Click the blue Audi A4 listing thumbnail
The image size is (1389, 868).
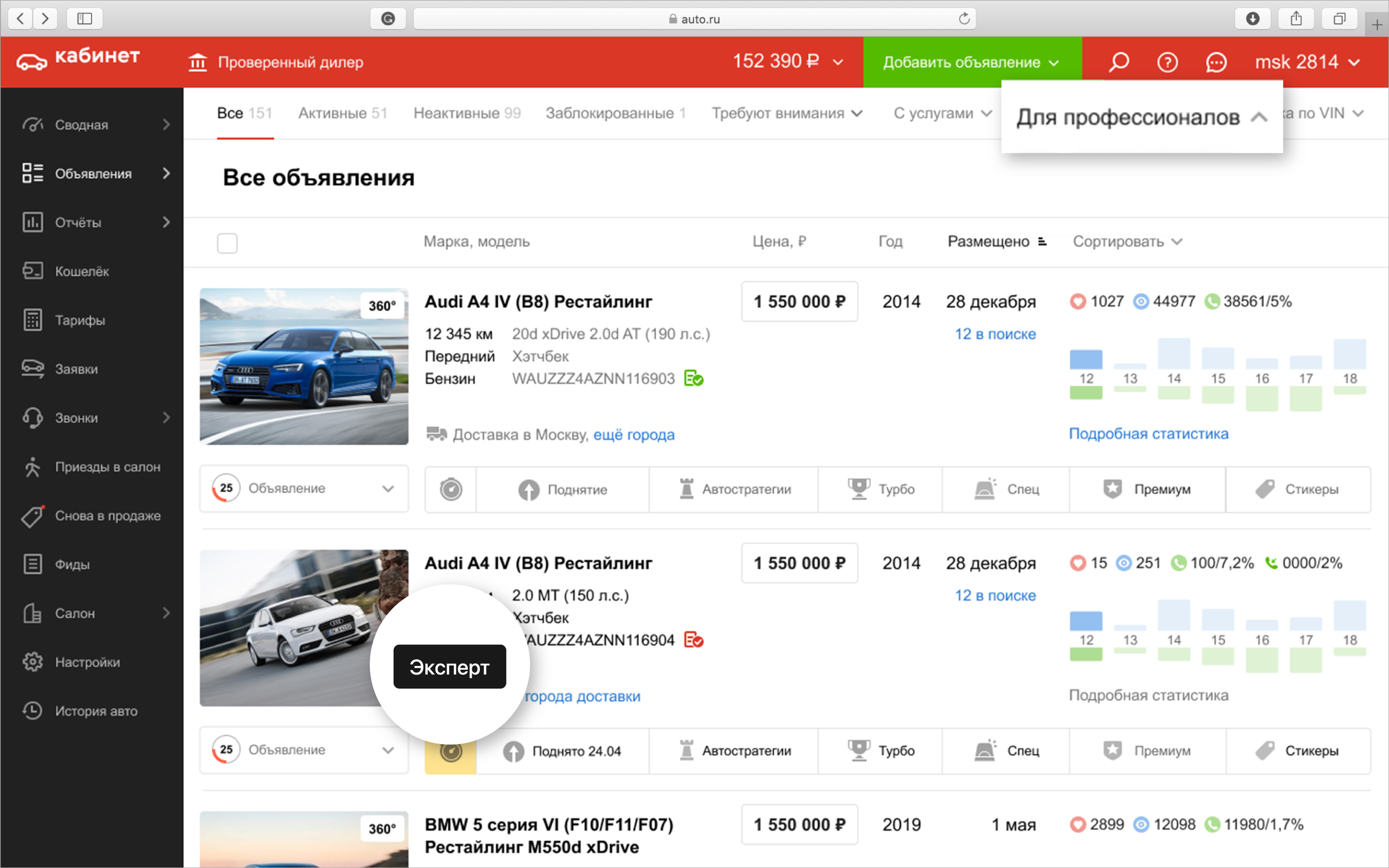click(x=304, y=366)
